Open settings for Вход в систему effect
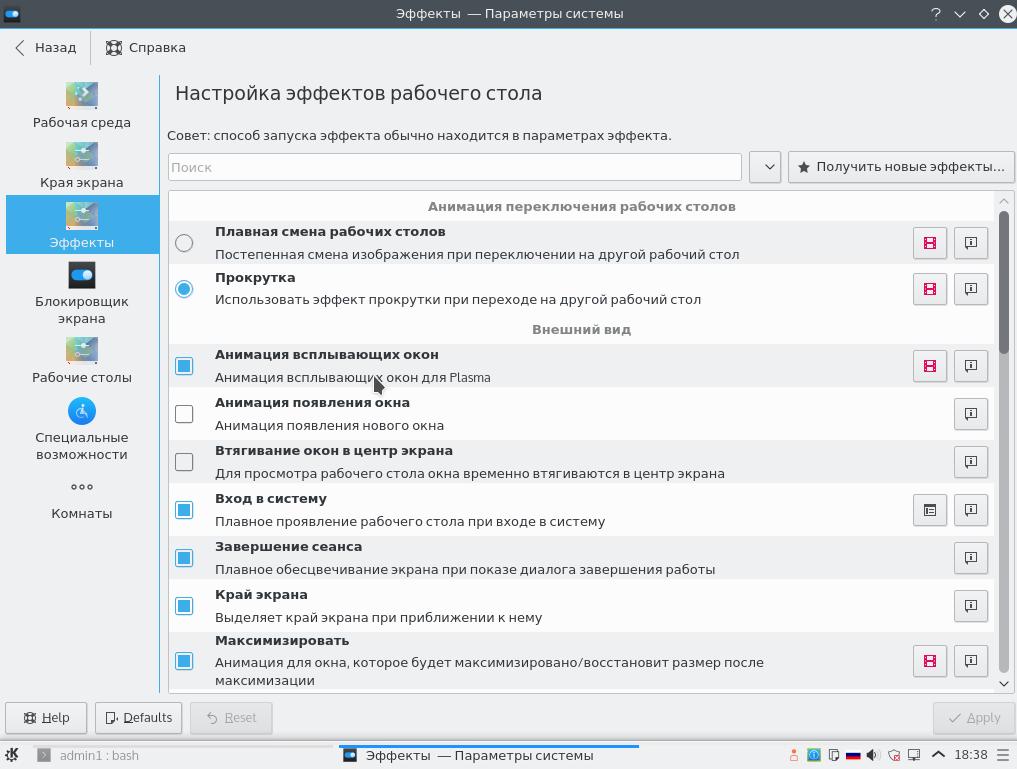This screenshot has width=1017, height=769. pyautogui.click(x=929, y=510)
